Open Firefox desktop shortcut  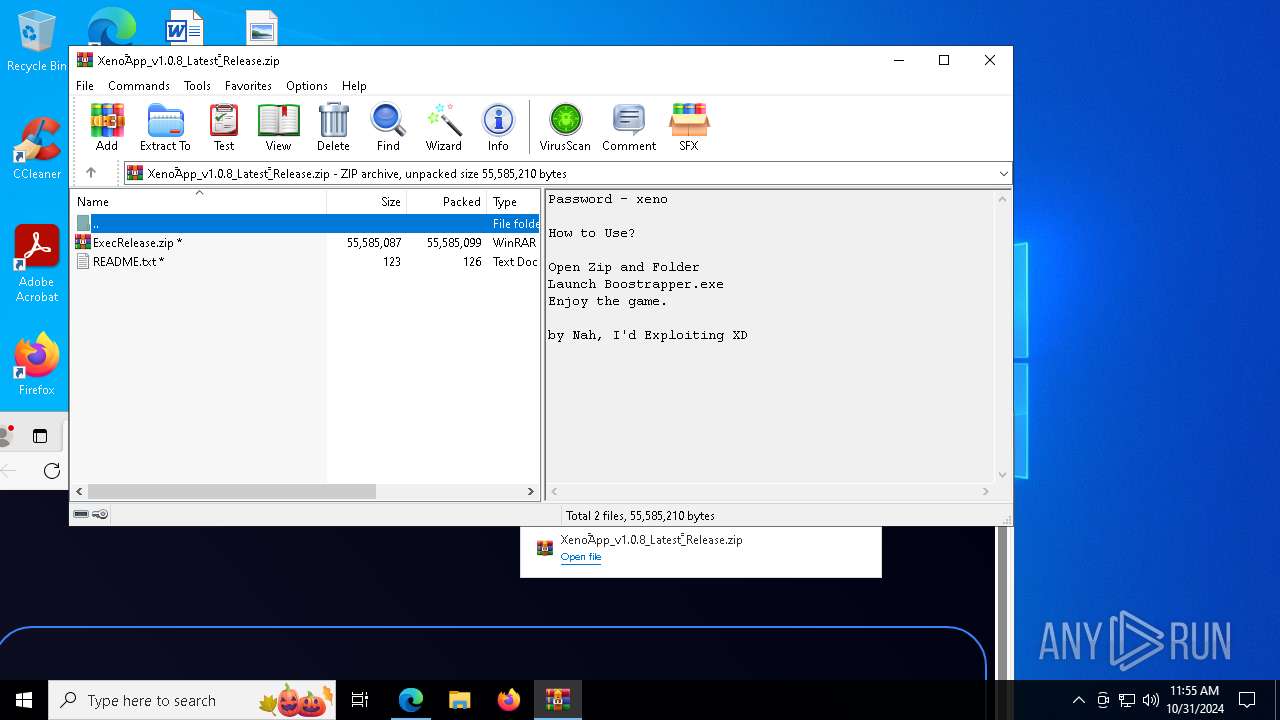[37, 365]
